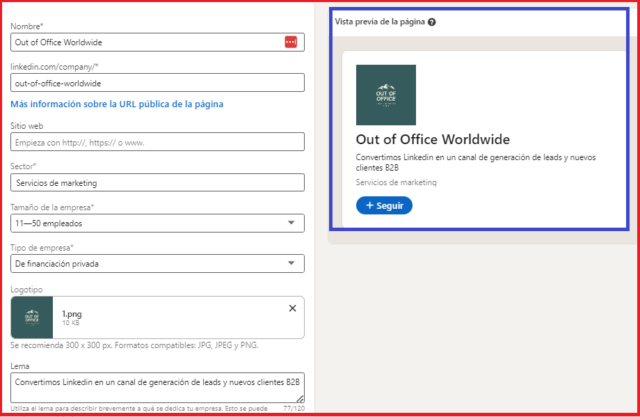640x417 pixels.
Task: Click the Vista previa de la página heading
Action: pyautogui.click(x=380, y=22)
